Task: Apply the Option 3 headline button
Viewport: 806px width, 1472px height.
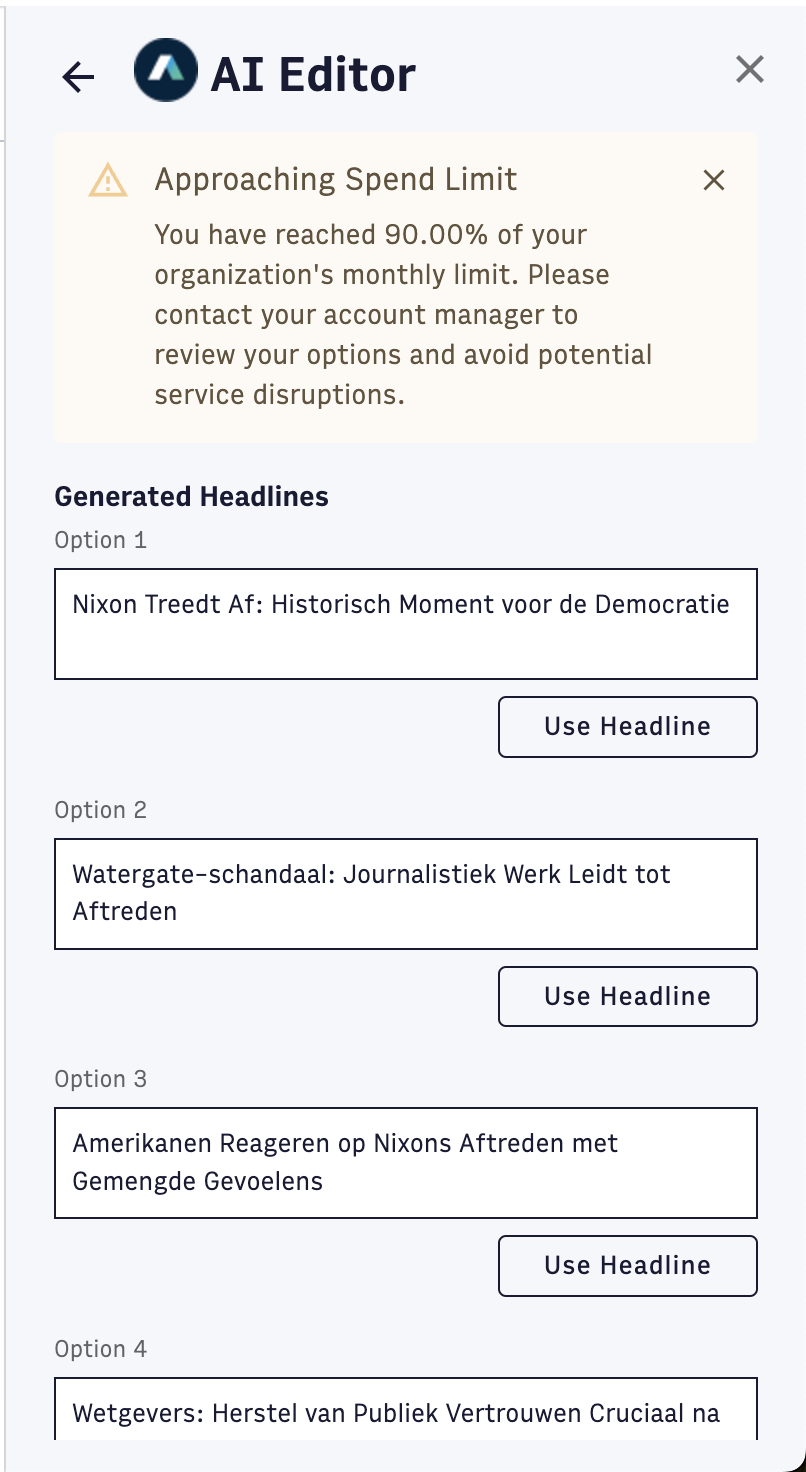Action: click(627, 1266)
